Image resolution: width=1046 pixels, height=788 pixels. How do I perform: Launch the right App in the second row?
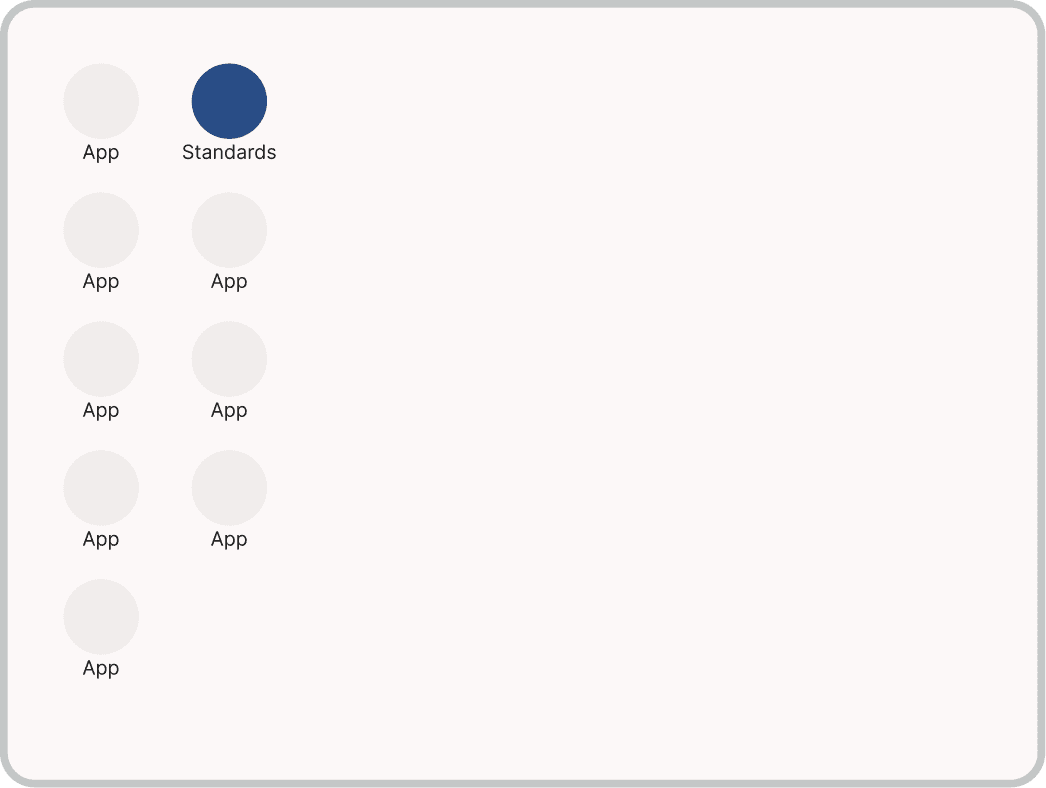[x=229, y=229]
